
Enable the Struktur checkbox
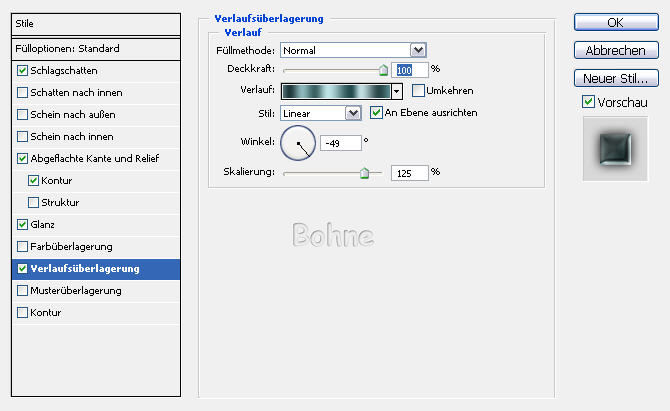click(x=35, y=203)
